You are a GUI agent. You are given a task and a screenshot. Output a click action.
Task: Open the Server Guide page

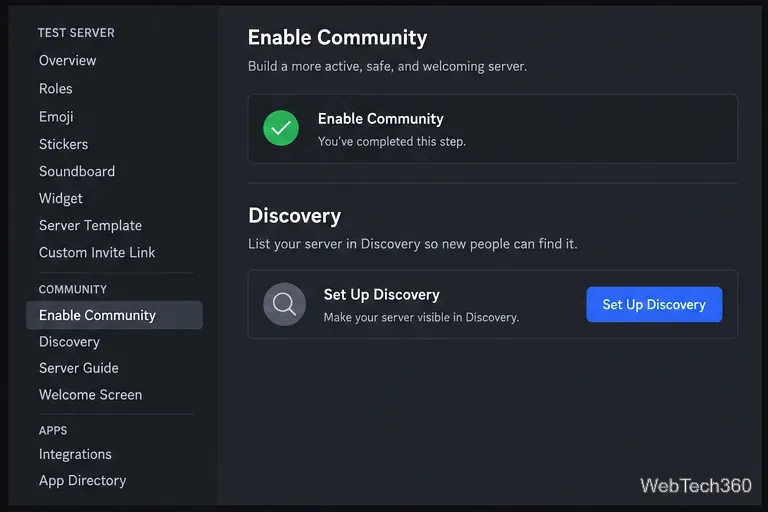click(x=79, y=368)
